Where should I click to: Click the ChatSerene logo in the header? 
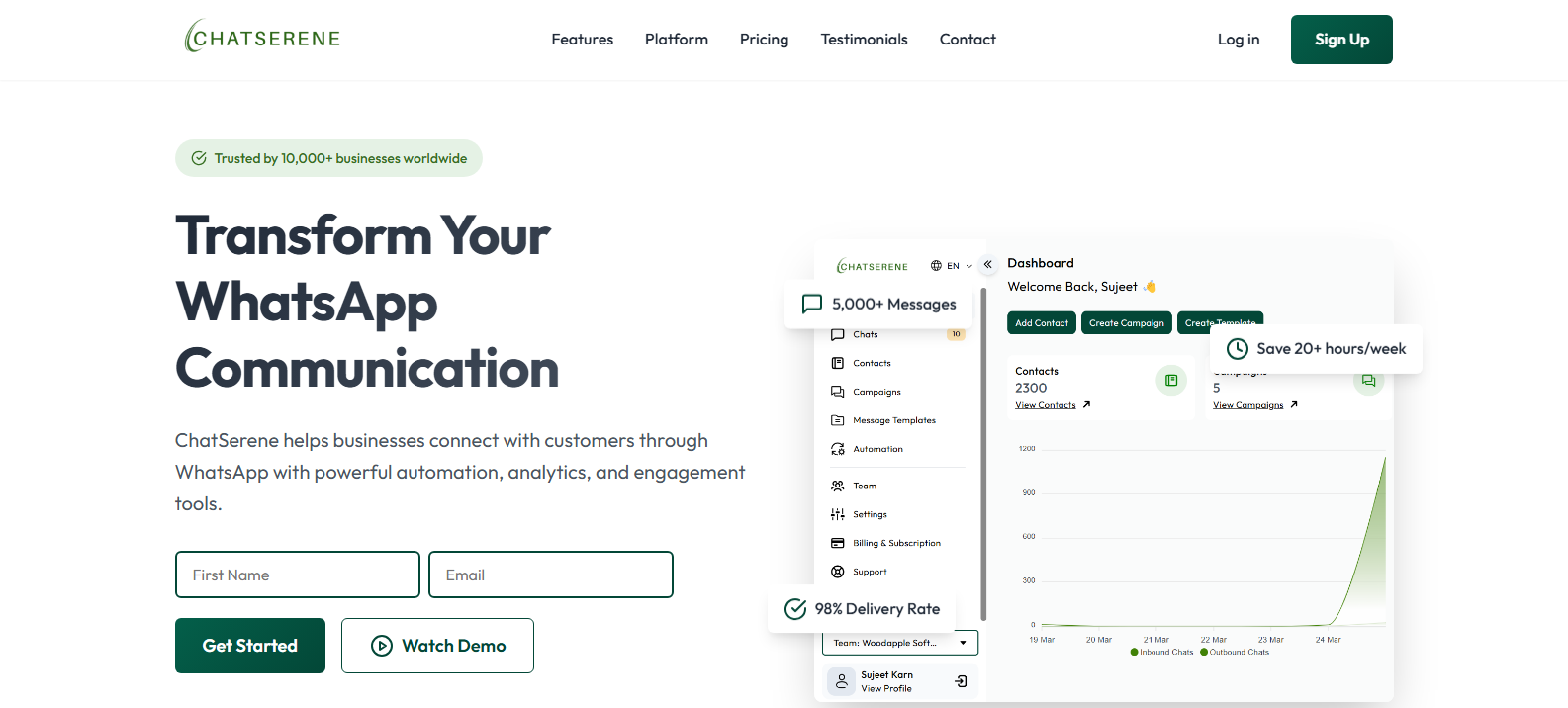pyautogui.click(x=262, y=38)
